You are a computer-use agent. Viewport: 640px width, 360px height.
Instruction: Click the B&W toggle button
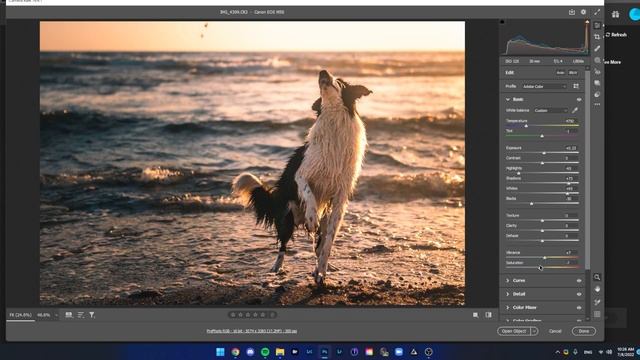pos(573,73)
